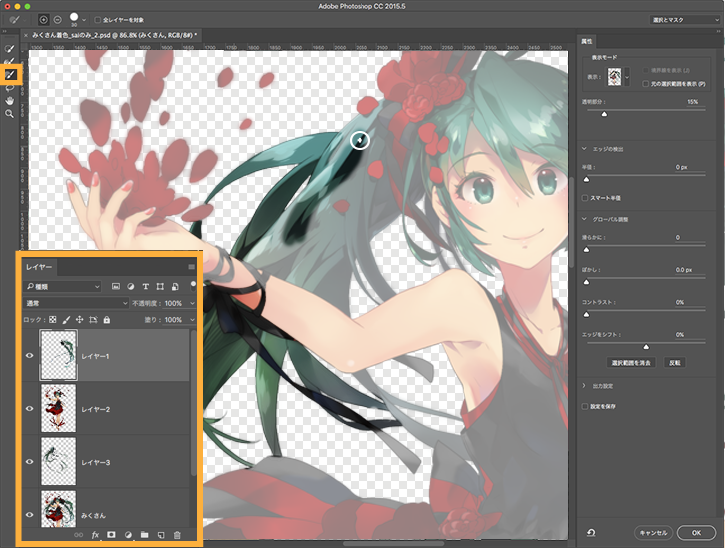Select the レイヤー2 layer thumbnail

[58, 408]
